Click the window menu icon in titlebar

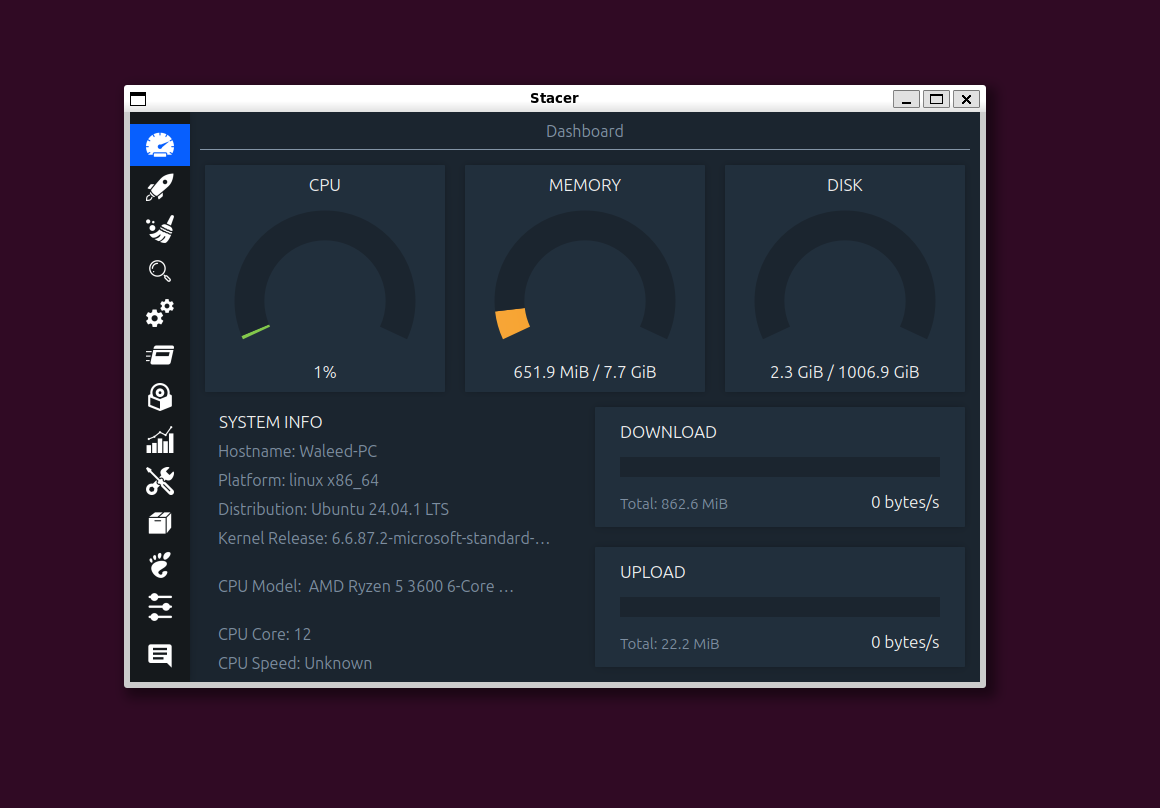pos(138,98)
